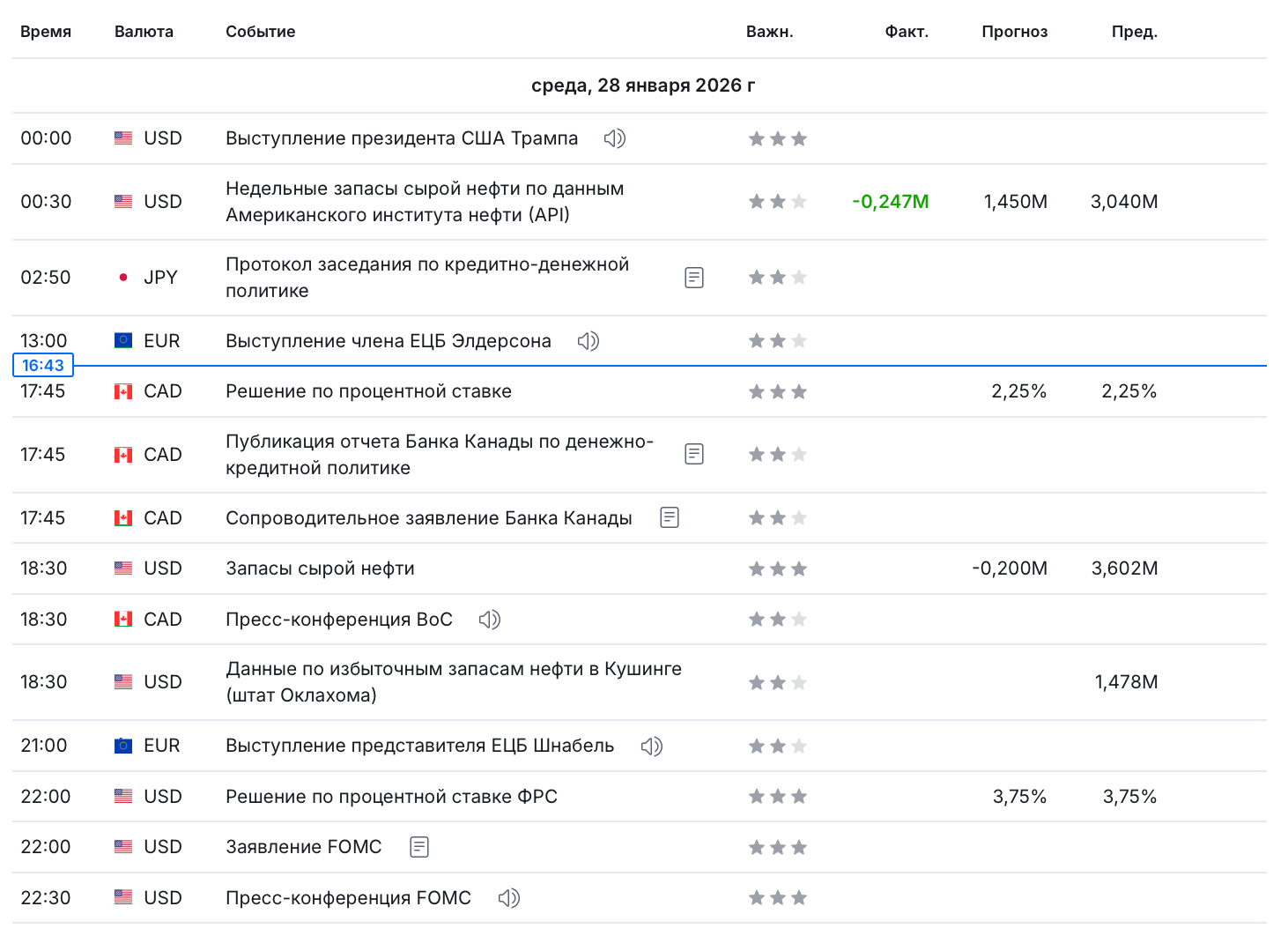
Task: Click speaker icon next to Schnabel ECB speech
Action: click(x=651, y=747)
